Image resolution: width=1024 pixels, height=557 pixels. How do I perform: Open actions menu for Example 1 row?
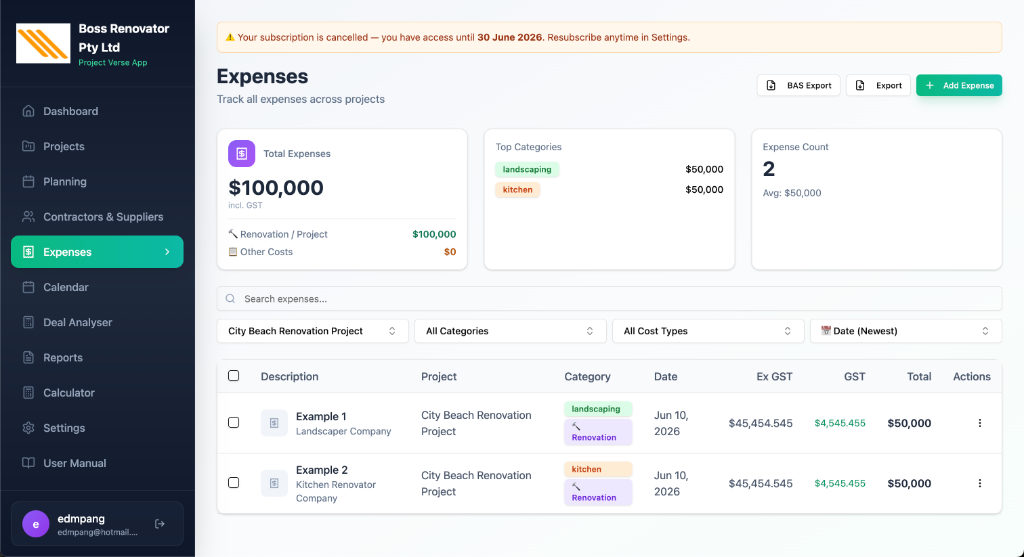coord(980,423)
